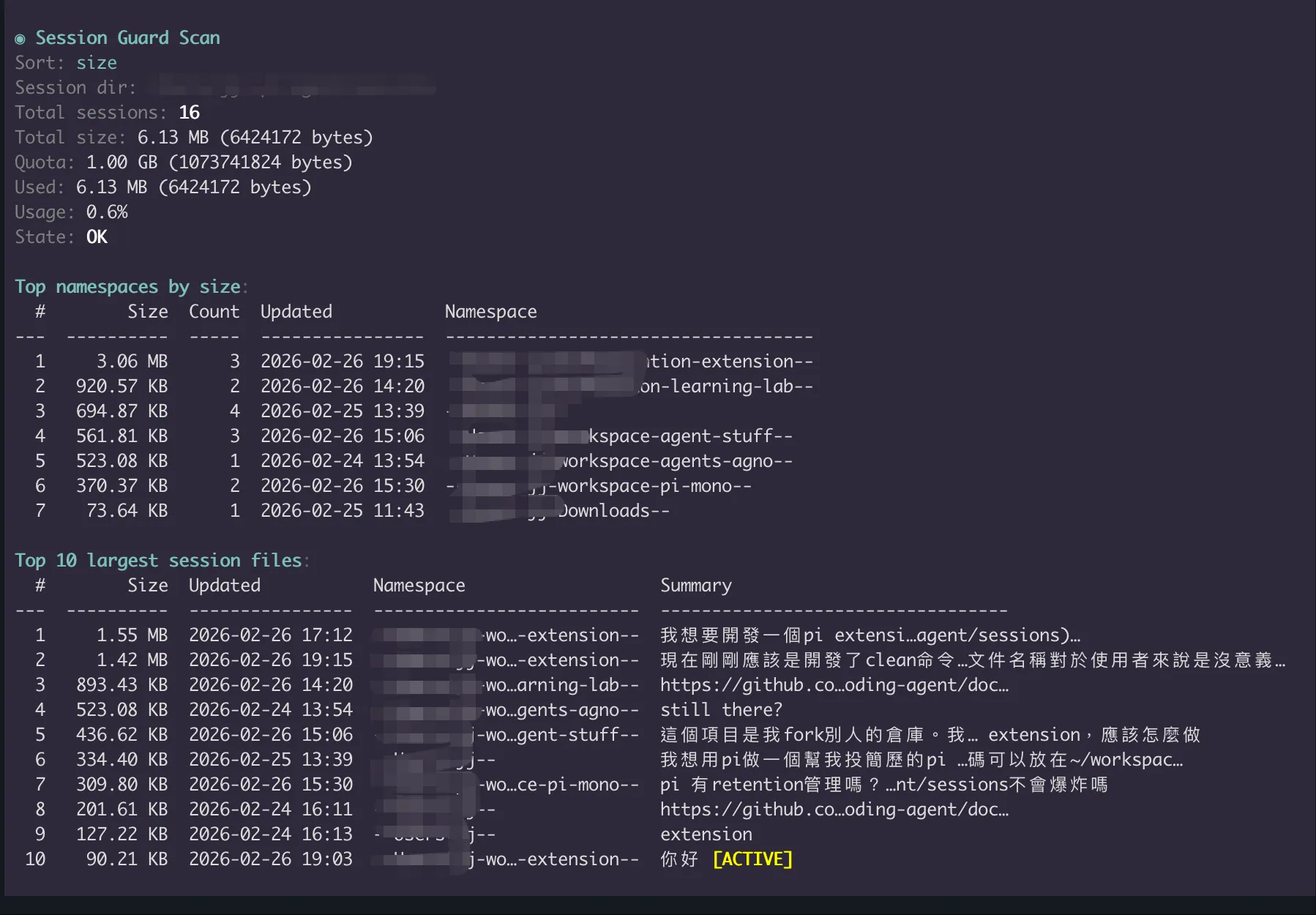The image size is (1316, 915).
Task: Click the '90.21 KB' session file size
Action: (x=127, y=859)
